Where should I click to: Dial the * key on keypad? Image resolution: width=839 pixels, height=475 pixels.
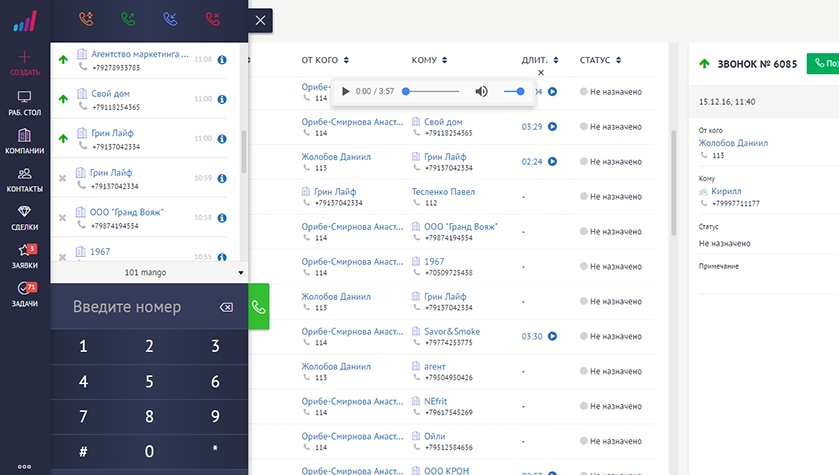215,451
